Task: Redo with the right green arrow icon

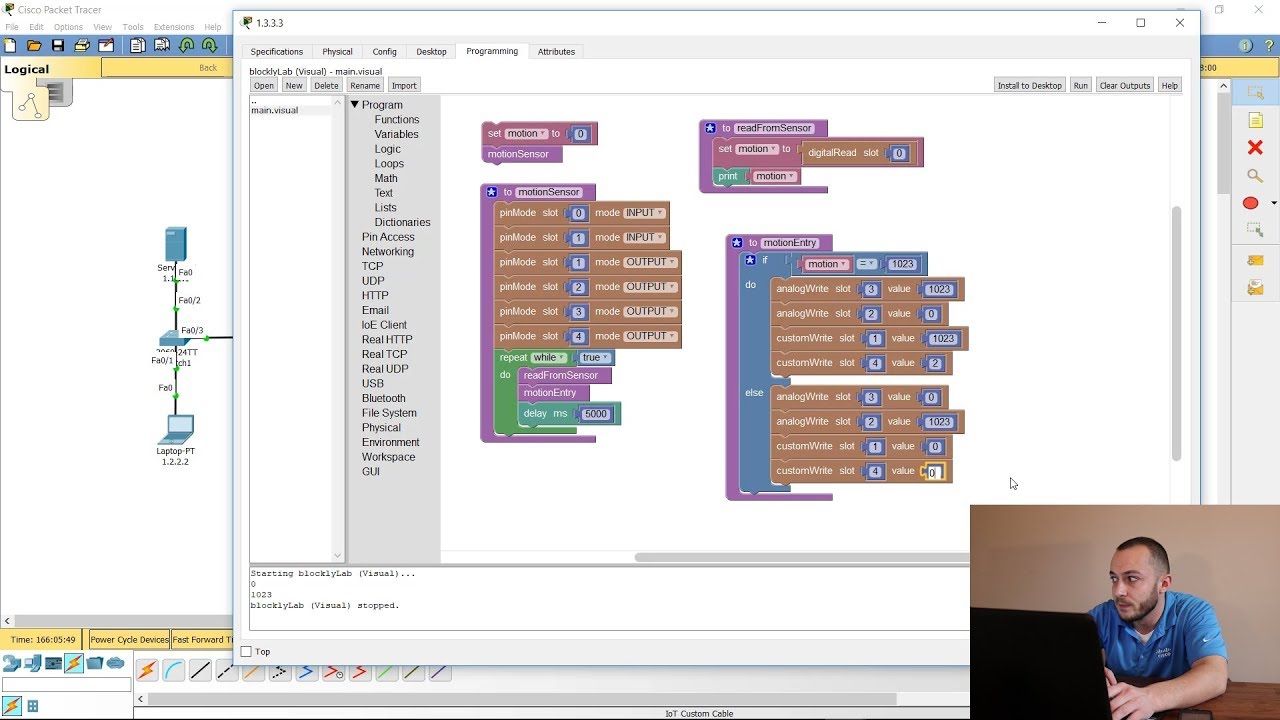Action: [x=210, y=45]
